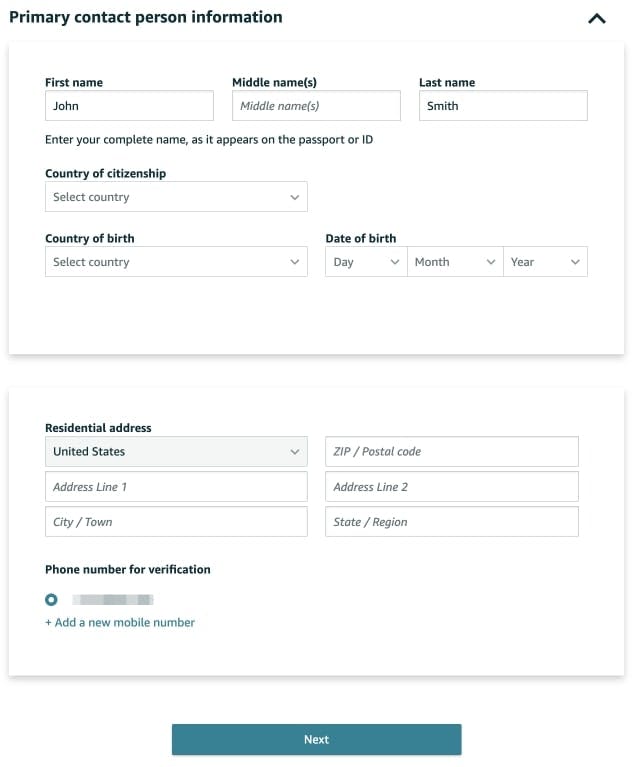Click Add a new mobile number link
633x767 pixels.
120,622
